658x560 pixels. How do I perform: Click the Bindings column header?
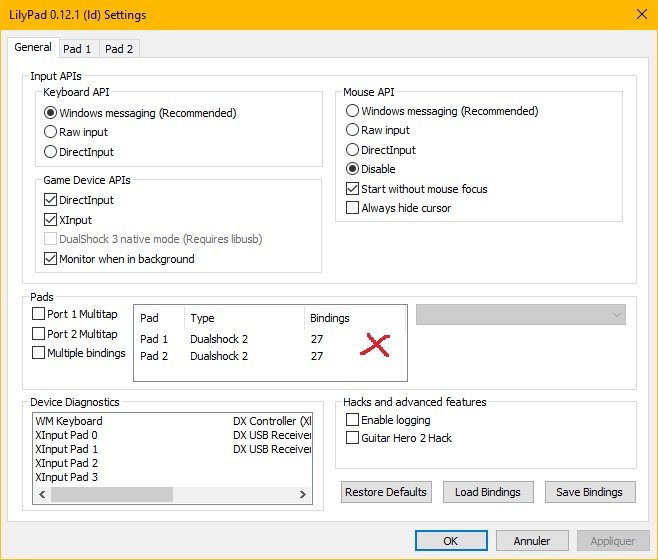click(x=330, y=318)
